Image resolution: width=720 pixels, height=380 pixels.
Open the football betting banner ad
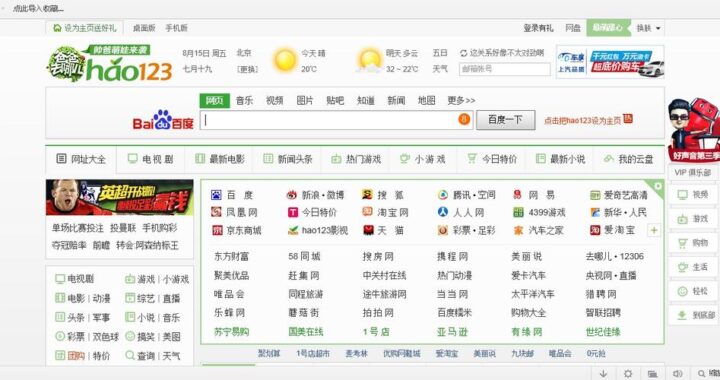tap(119, 197)
